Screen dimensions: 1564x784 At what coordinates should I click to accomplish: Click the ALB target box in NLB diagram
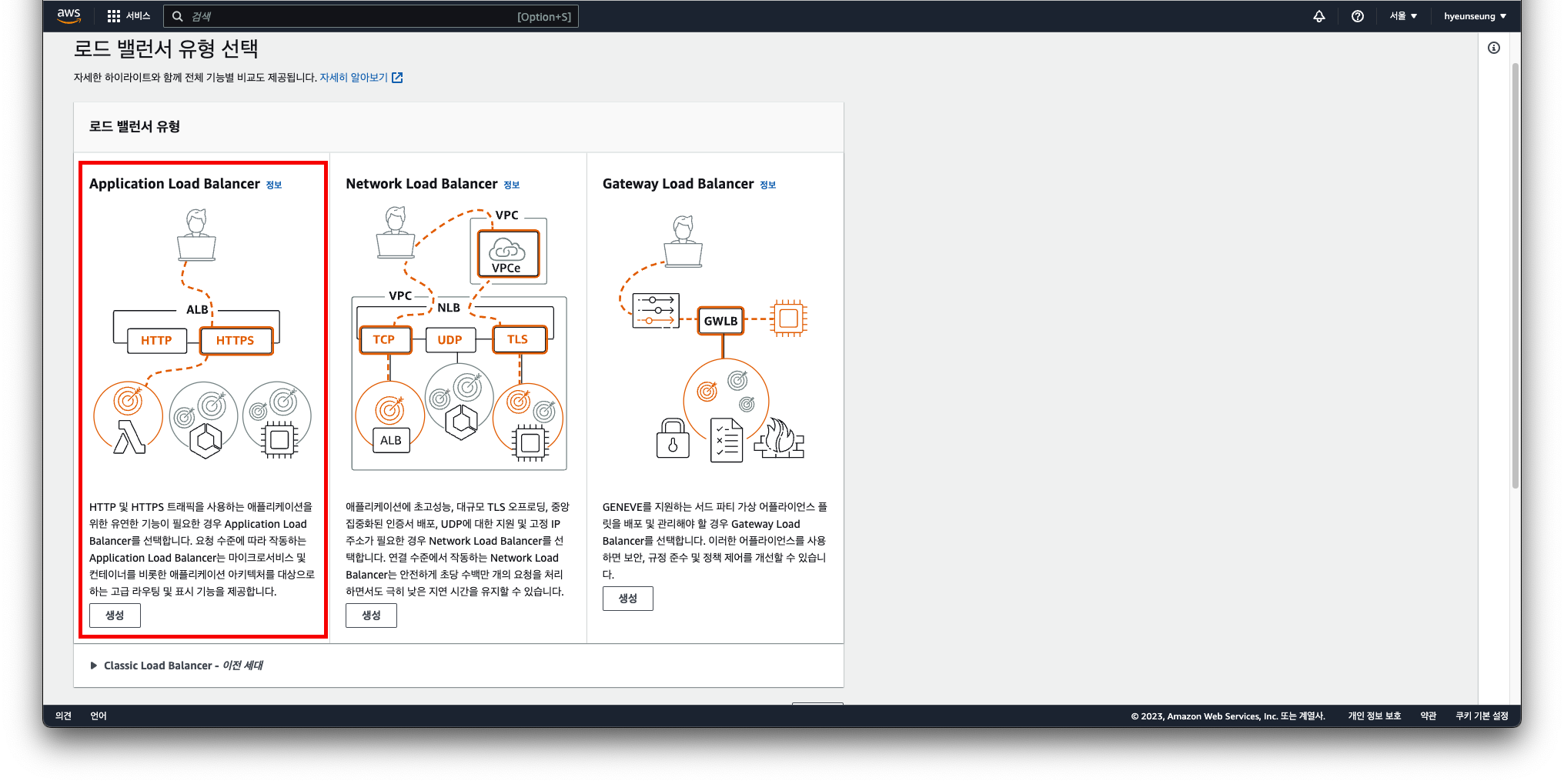pyautogui.click(x=391, y=440)
